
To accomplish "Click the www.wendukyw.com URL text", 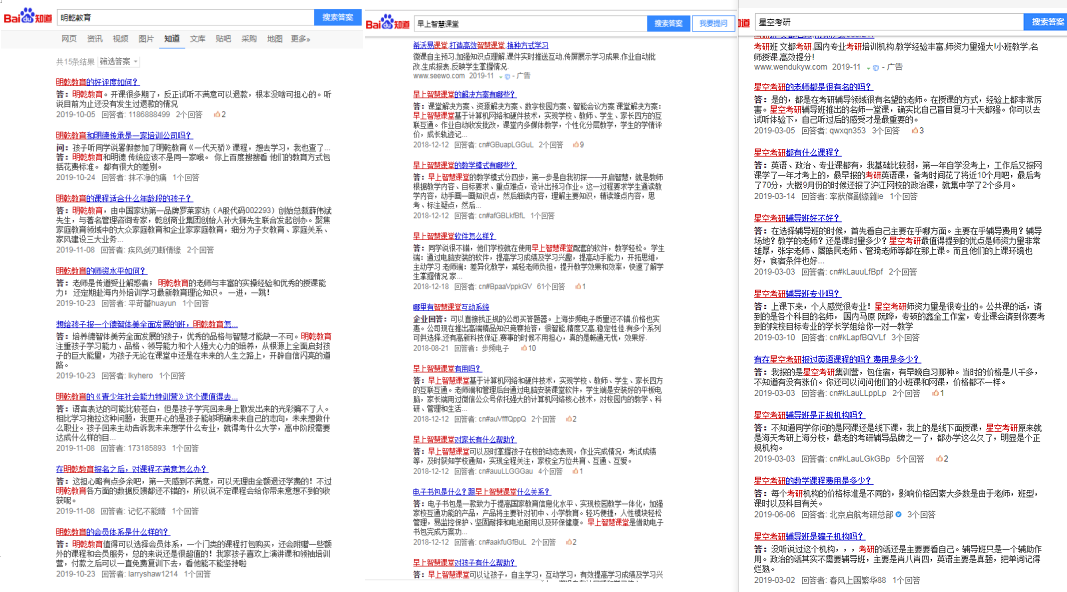I will [x=790, y=67].
